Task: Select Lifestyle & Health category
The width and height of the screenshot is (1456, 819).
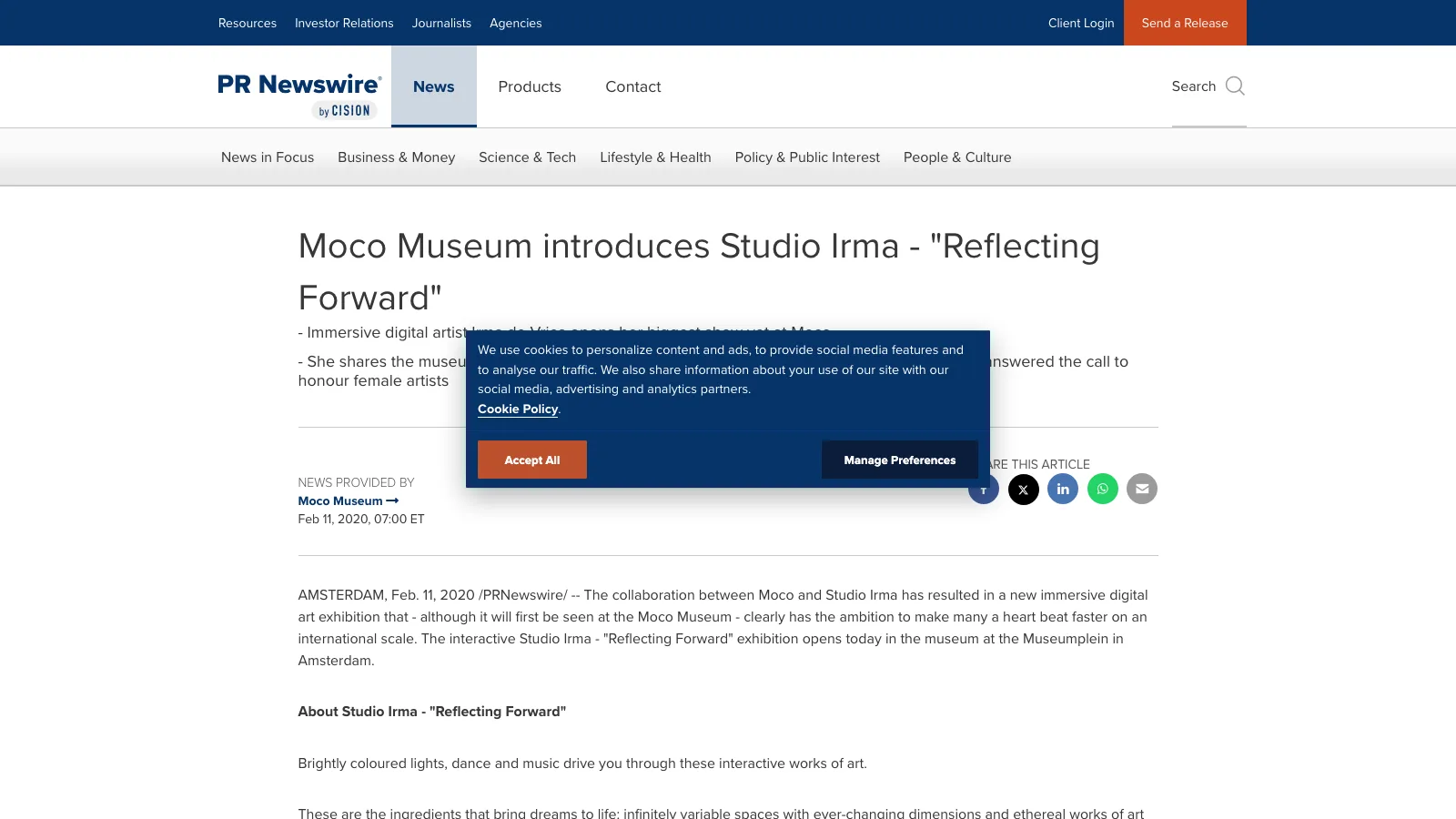Action: pos(655,157)
